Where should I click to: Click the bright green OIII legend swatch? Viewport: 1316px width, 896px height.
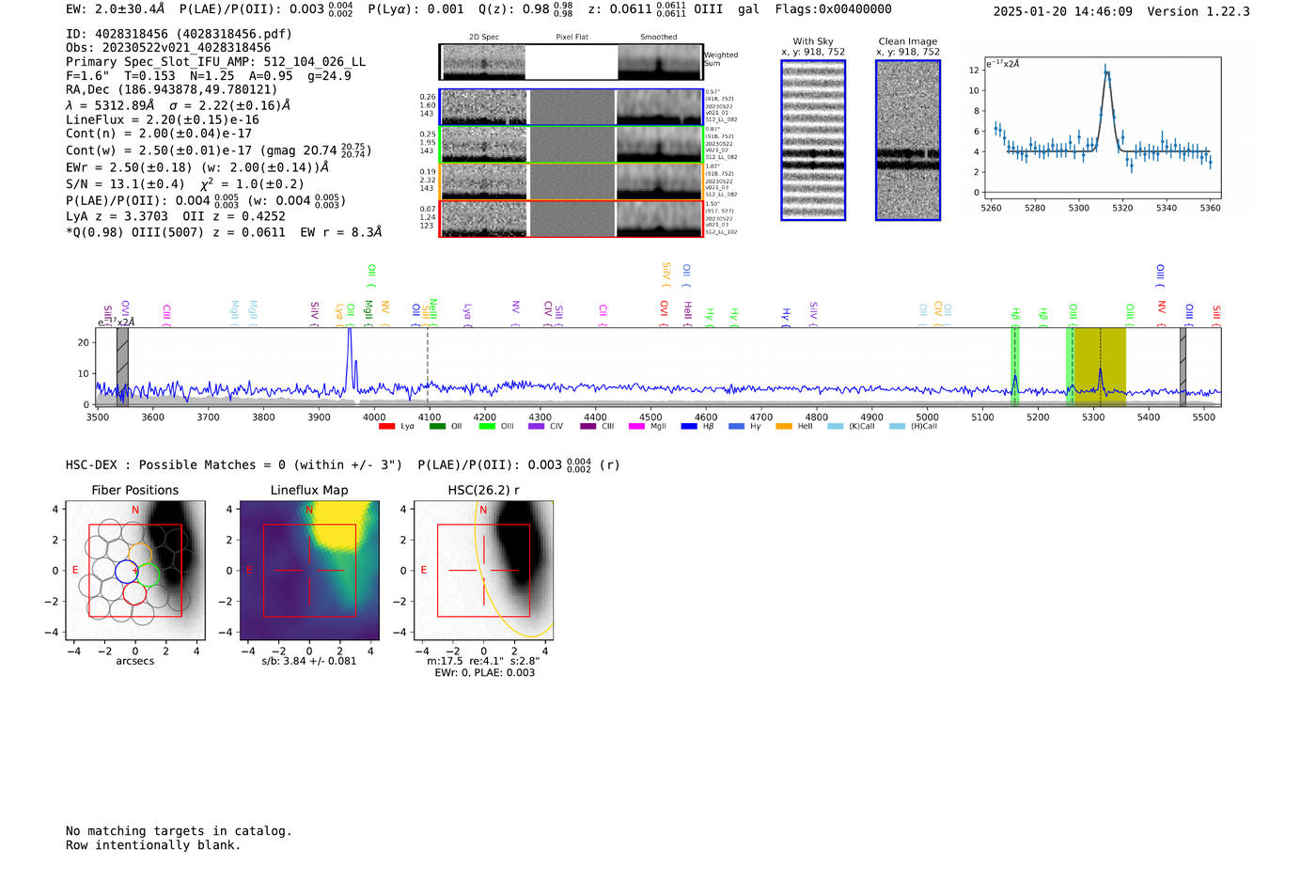point(487,427)
